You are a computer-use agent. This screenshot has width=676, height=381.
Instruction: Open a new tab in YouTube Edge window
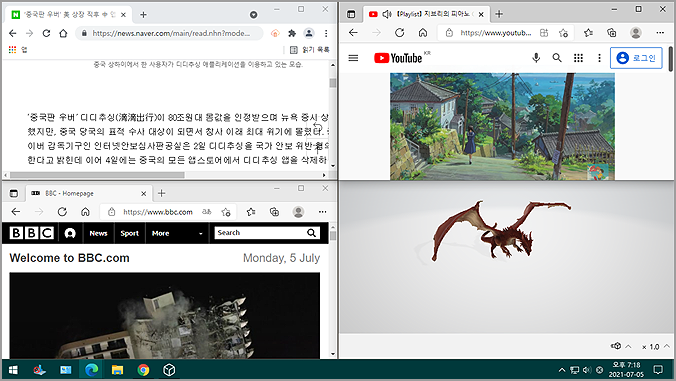point(499,14)
